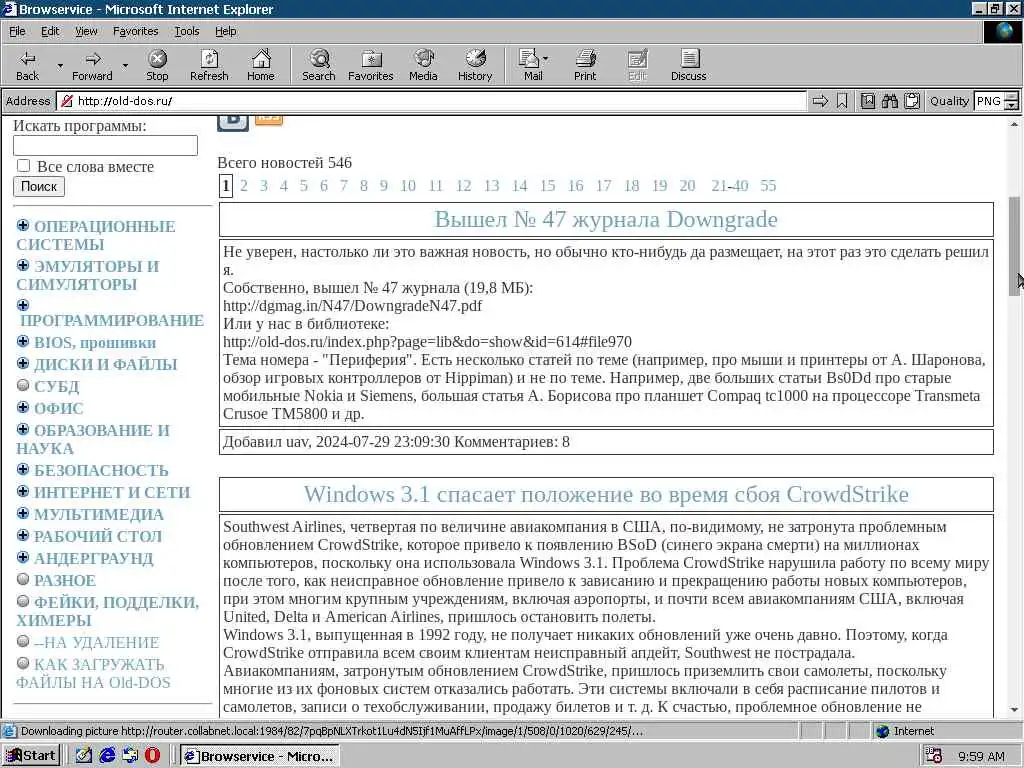Expand ОФИС category
Screen dimensions: 1024x768
(23, 408)
